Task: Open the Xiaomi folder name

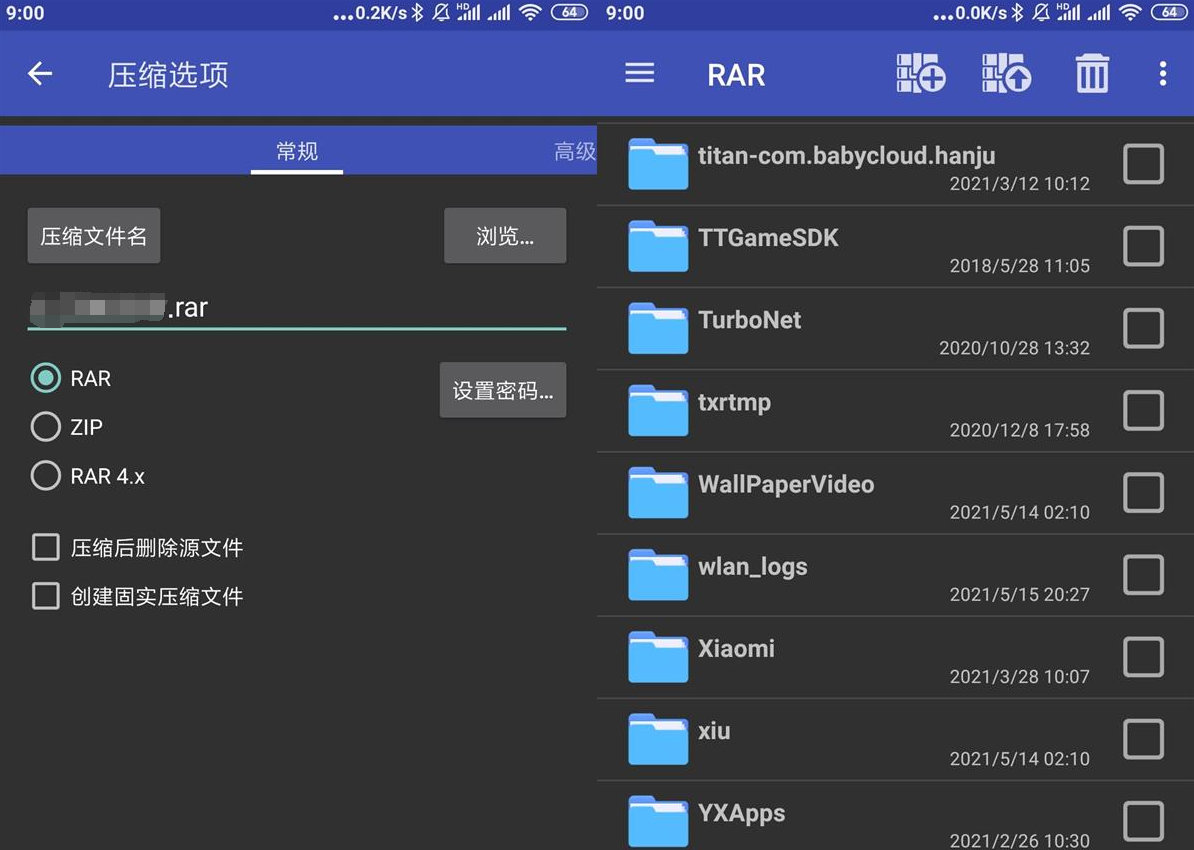Action: [736, 649]
